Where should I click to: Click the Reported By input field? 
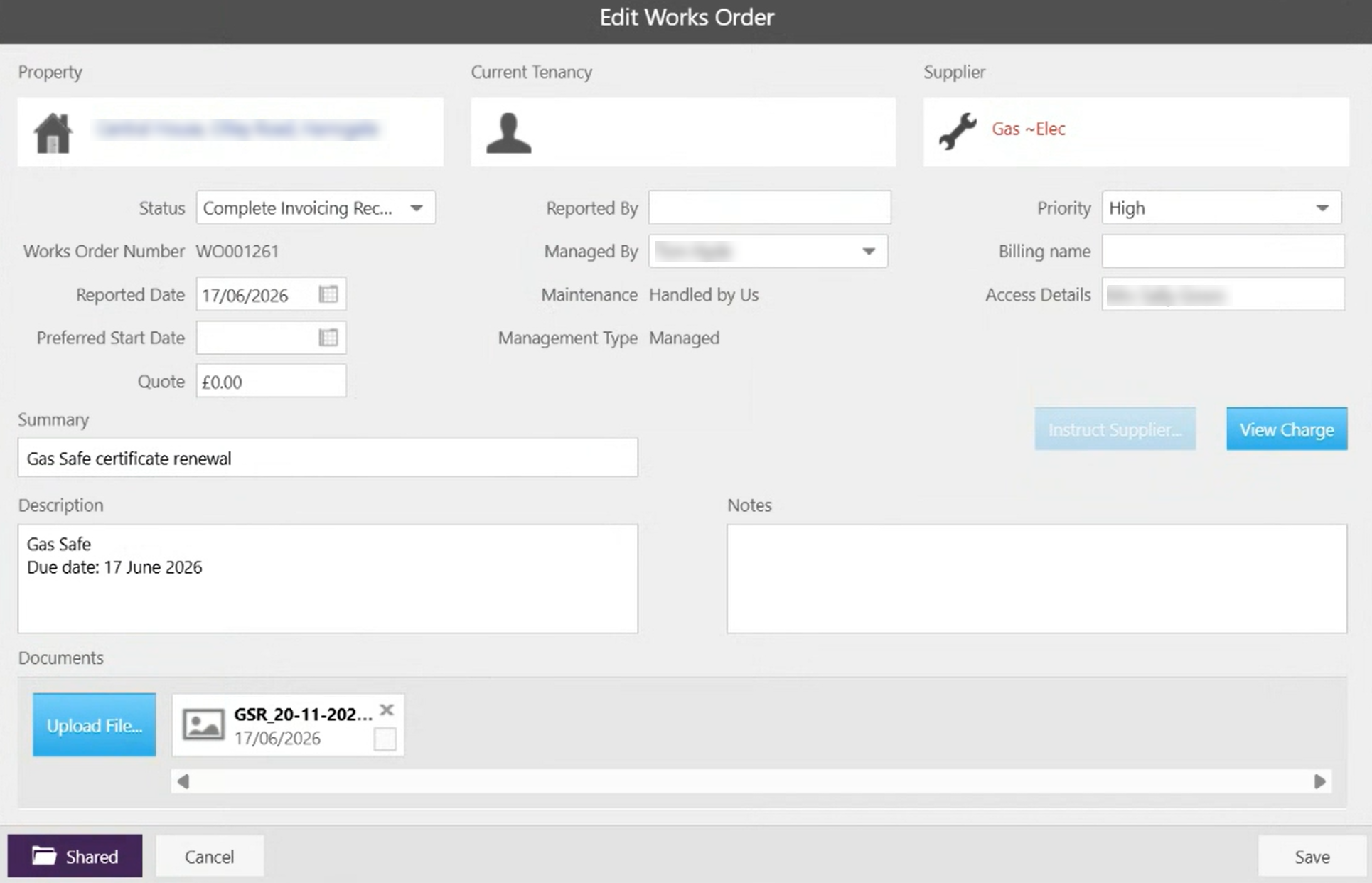[769, 208]
